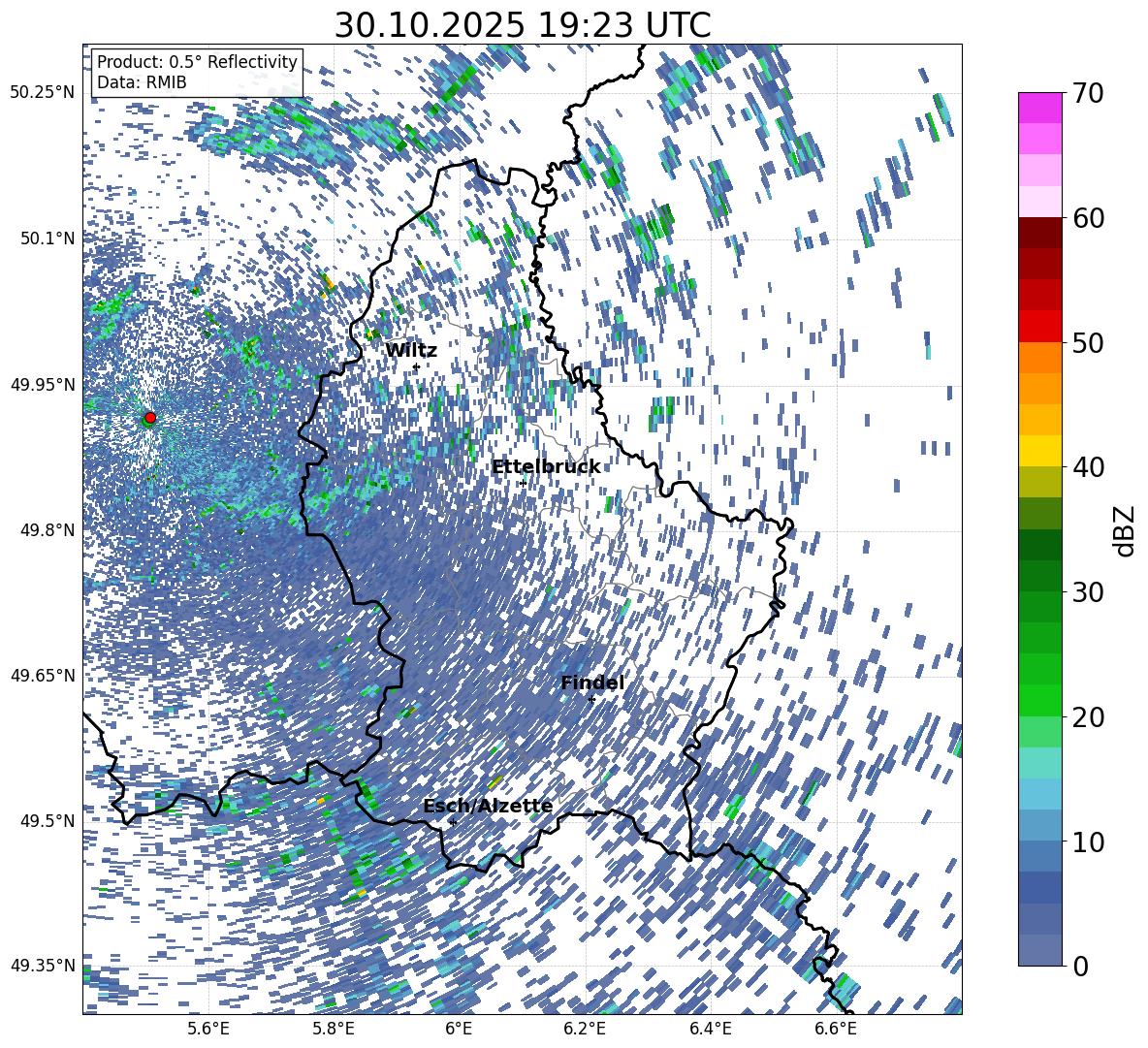Click the colorbar 70 tick label
The image size is (1148, 1048).
(1089, 93)
